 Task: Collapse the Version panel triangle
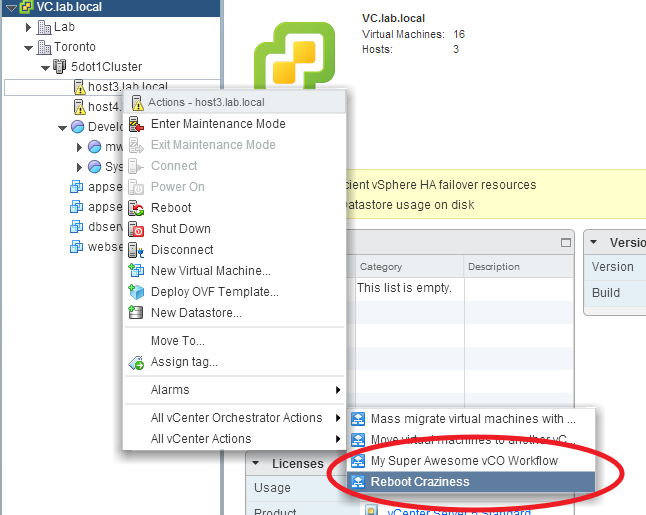point(594,242)
